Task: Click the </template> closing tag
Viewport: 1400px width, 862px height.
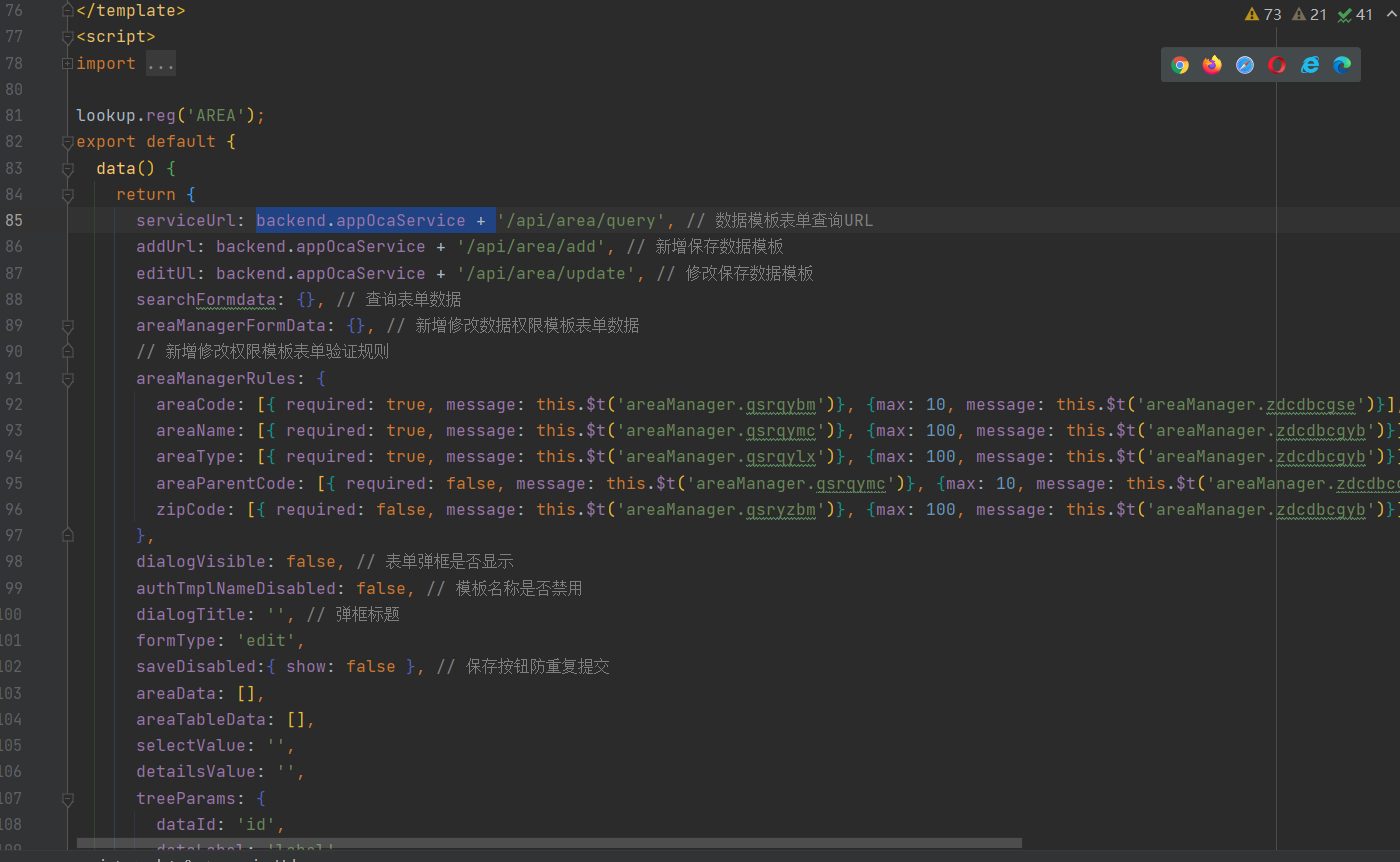Action: coord(131,10)
